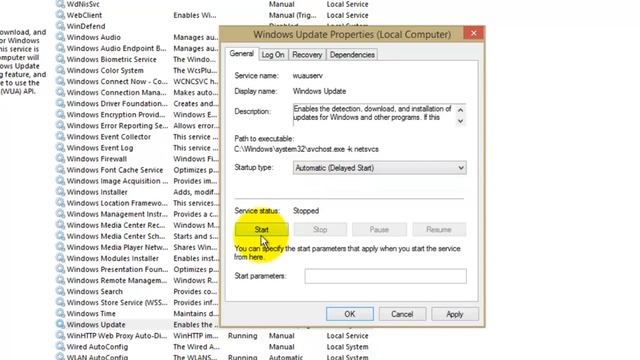Click the grayed-out Pause button
Screen dimensions: 640x360
379,229
